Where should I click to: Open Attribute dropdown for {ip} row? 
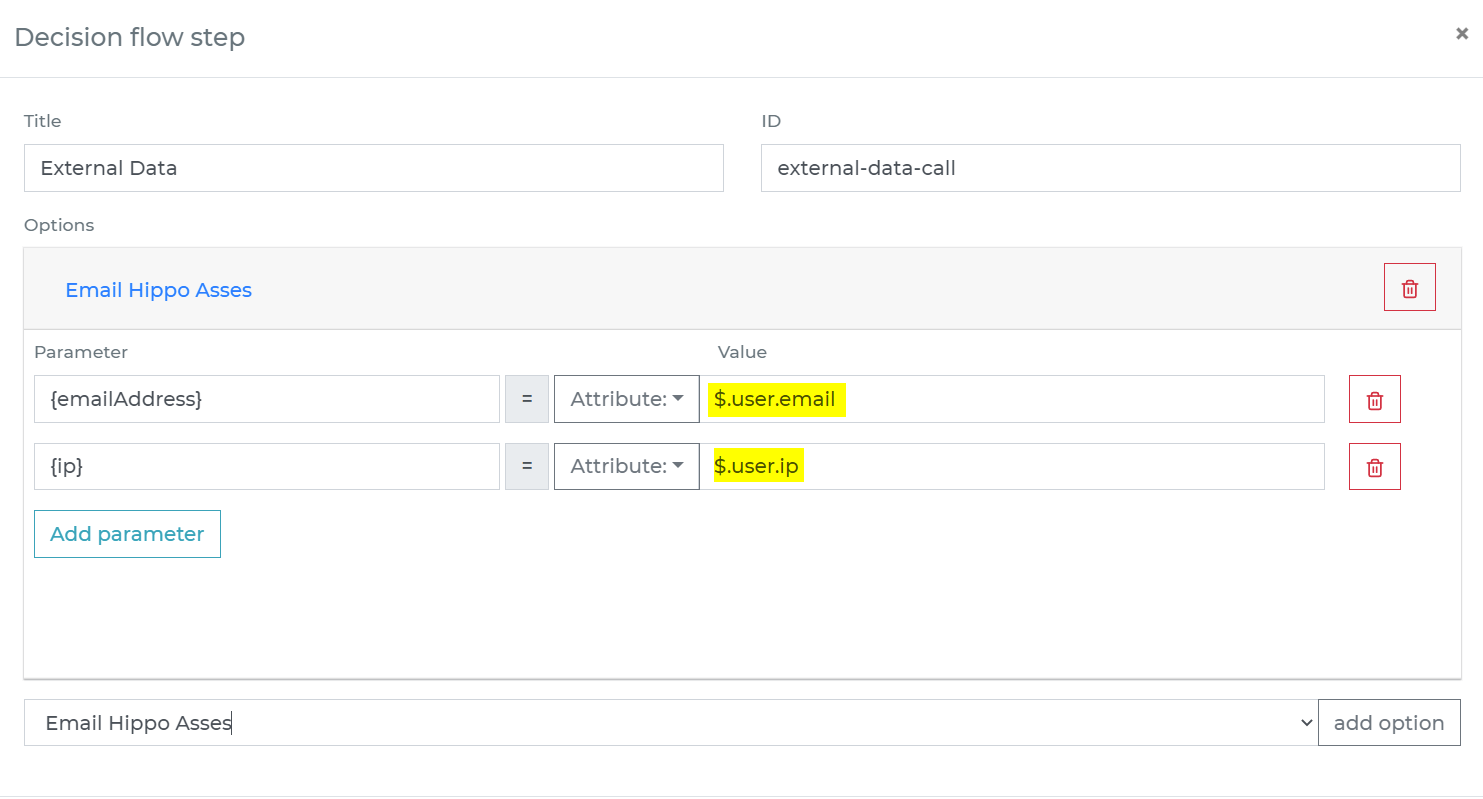click(626, 467)
